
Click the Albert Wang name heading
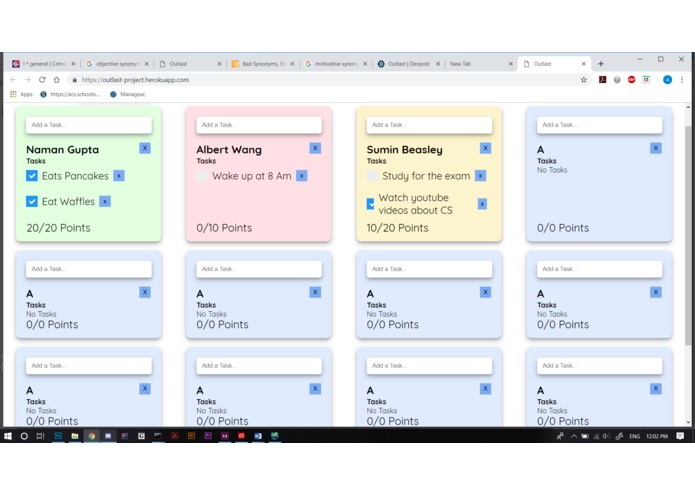tap(229, 150)
